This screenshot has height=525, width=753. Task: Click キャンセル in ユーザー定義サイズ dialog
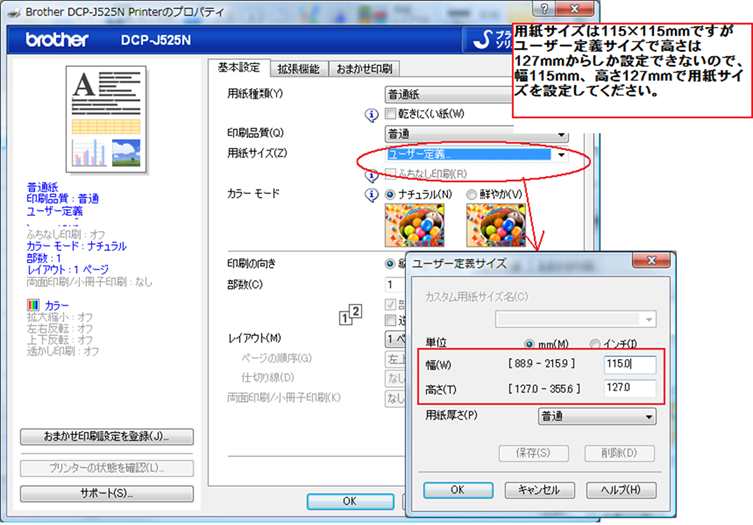coord(539,490)
